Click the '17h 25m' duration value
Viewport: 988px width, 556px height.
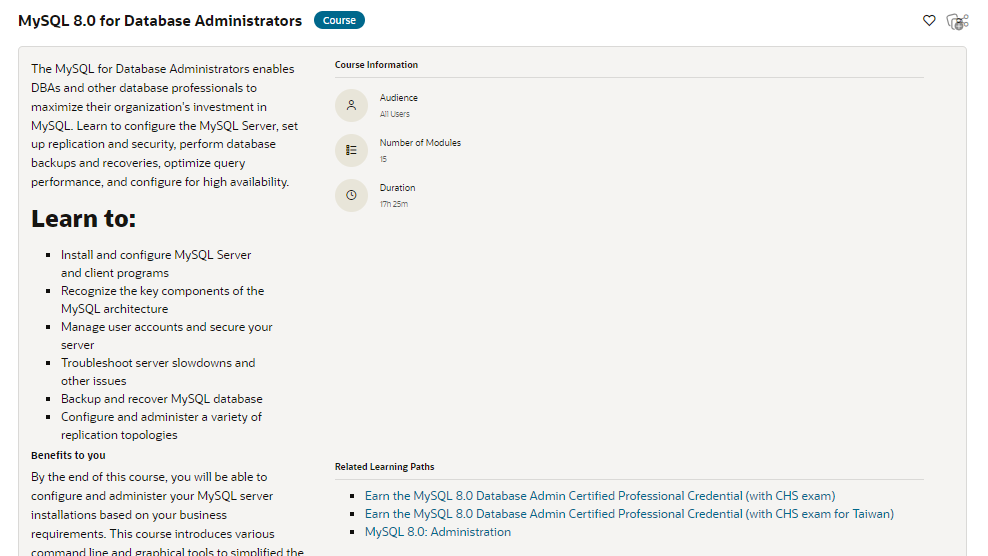tap(394, 204)
